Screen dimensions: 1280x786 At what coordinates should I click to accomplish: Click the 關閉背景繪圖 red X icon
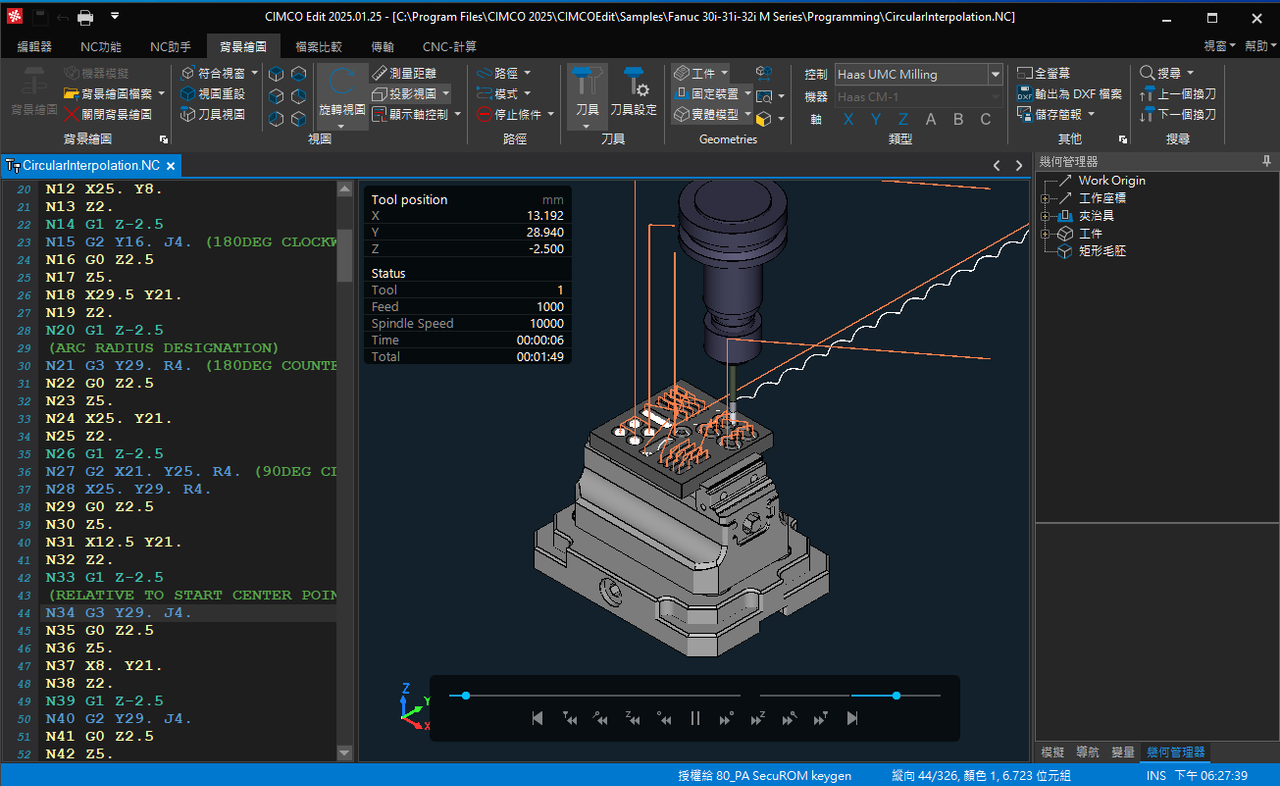tap(72, 114)
